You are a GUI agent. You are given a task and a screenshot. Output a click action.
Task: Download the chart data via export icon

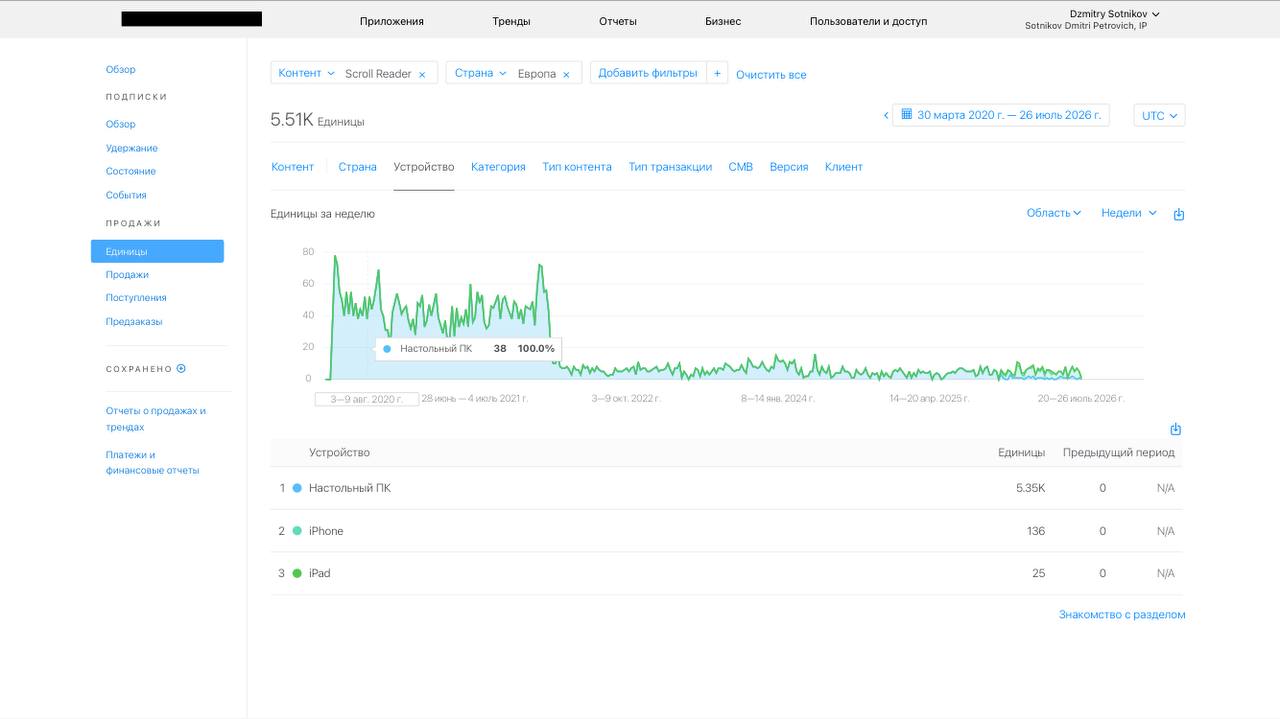point(1179,214)
